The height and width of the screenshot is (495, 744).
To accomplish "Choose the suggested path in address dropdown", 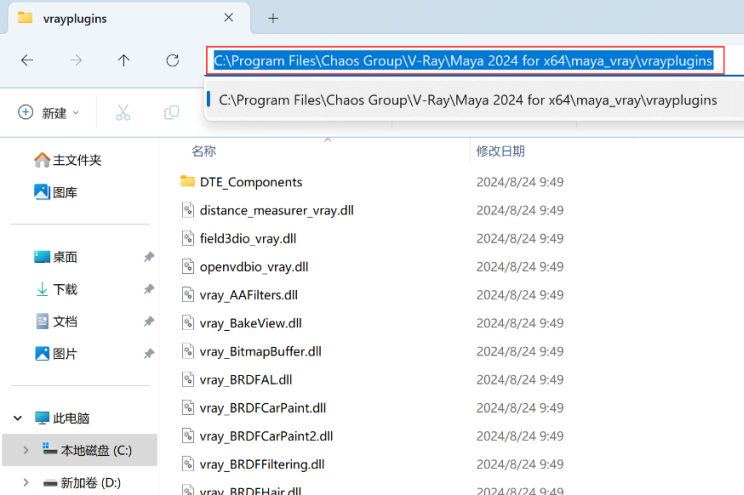I will [467, 100].
